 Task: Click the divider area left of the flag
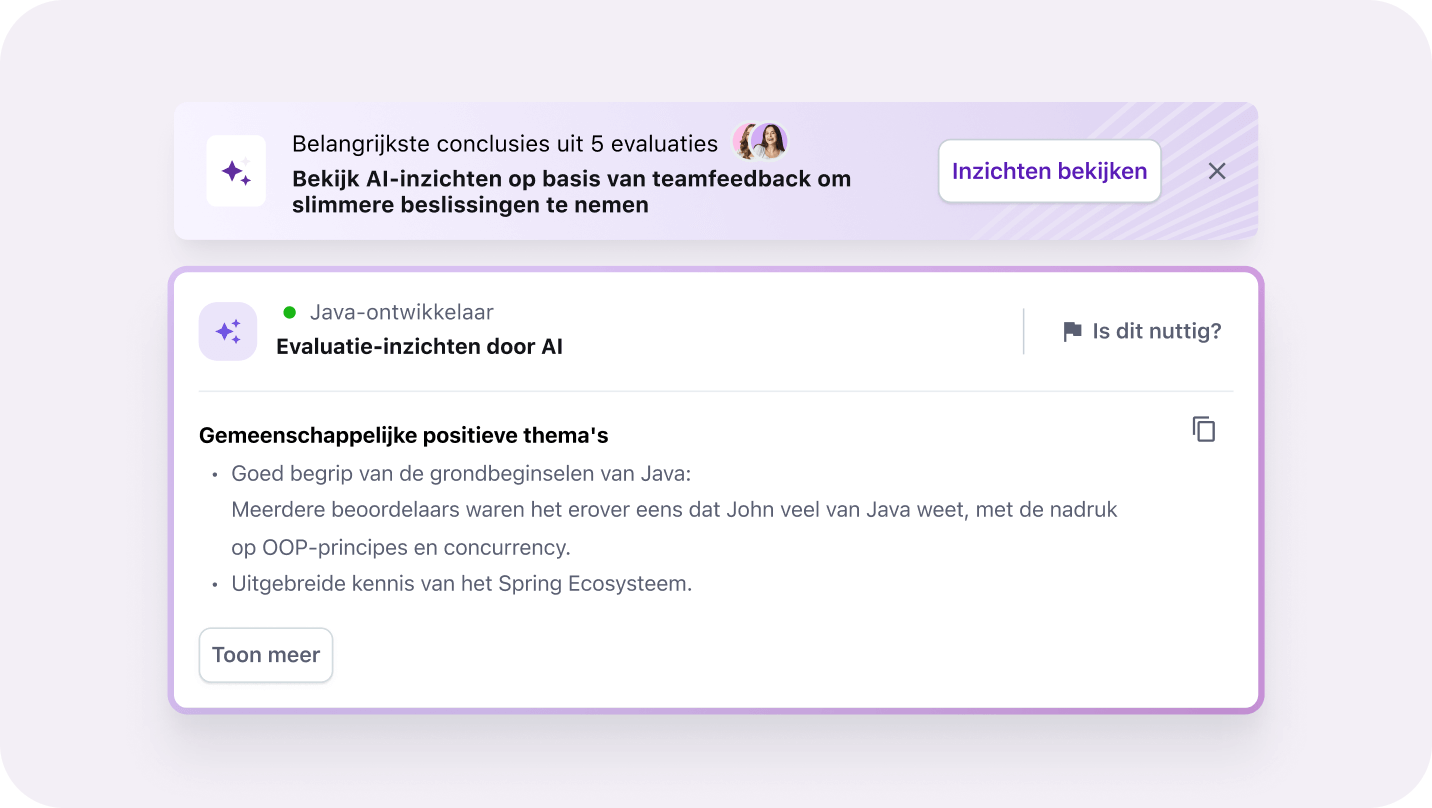1023,330
